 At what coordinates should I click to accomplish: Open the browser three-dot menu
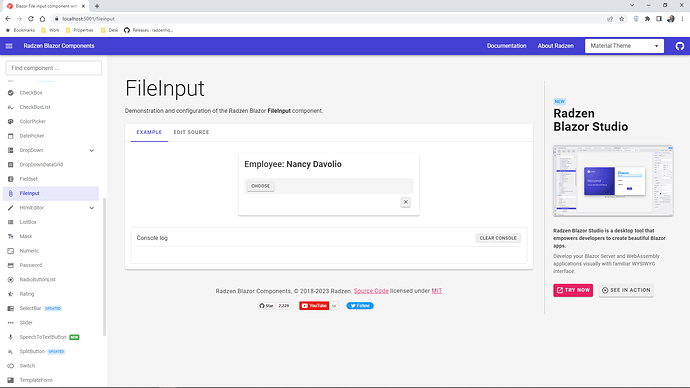click(x=683, y=19)
